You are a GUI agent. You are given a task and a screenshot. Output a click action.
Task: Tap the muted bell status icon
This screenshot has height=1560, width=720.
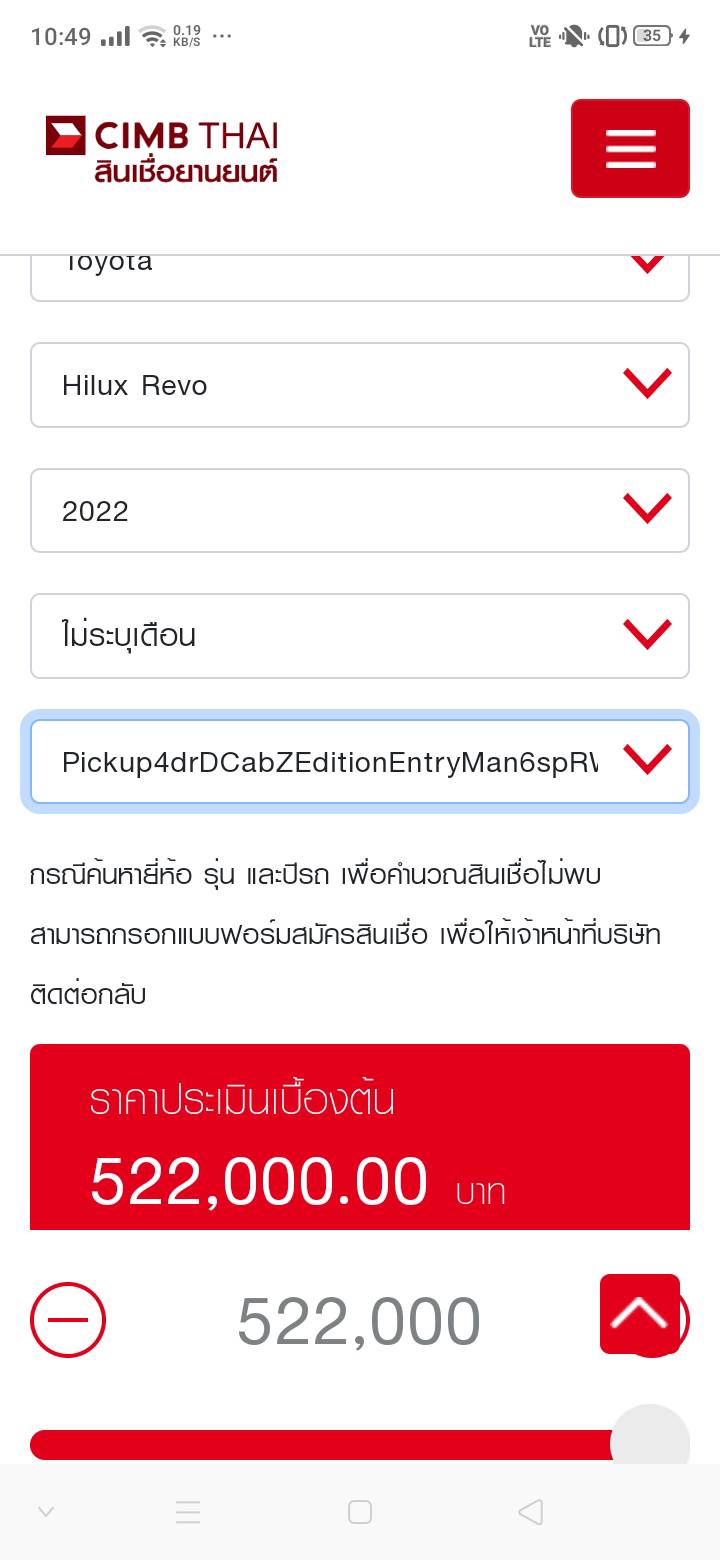coord(573,37)
